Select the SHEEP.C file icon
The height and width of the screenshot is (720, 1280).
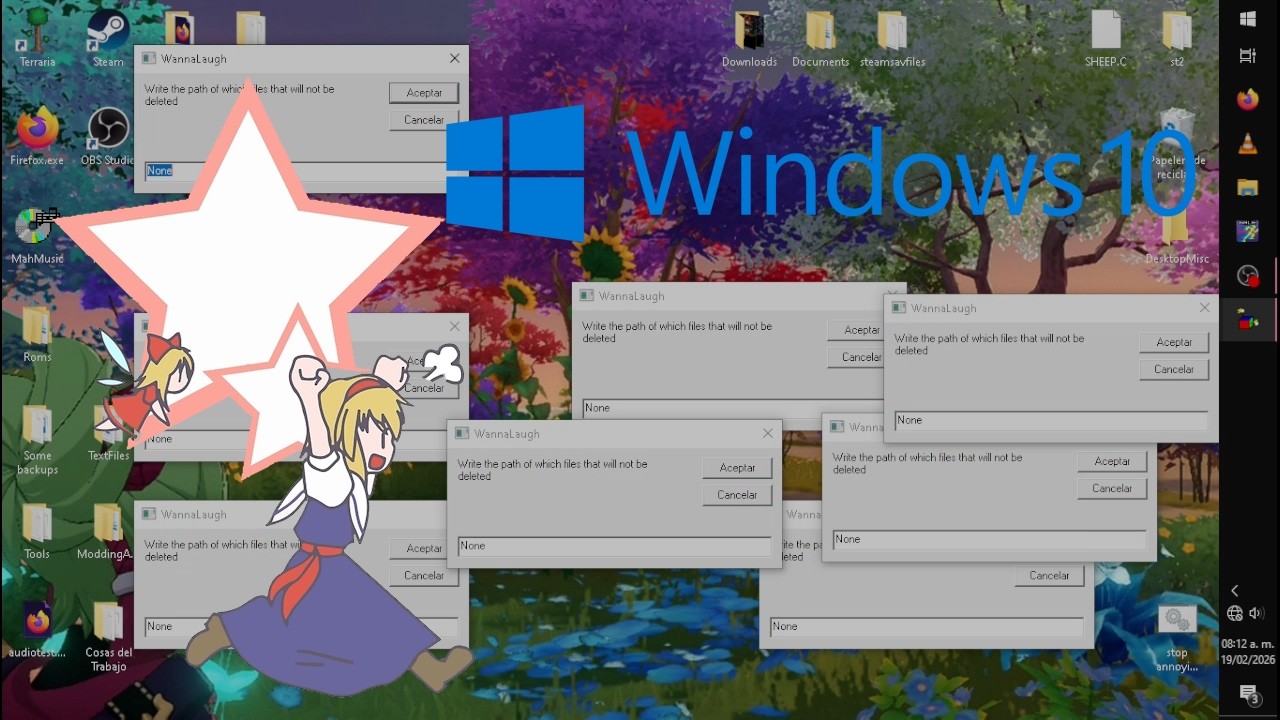(x=1106, y=38)
